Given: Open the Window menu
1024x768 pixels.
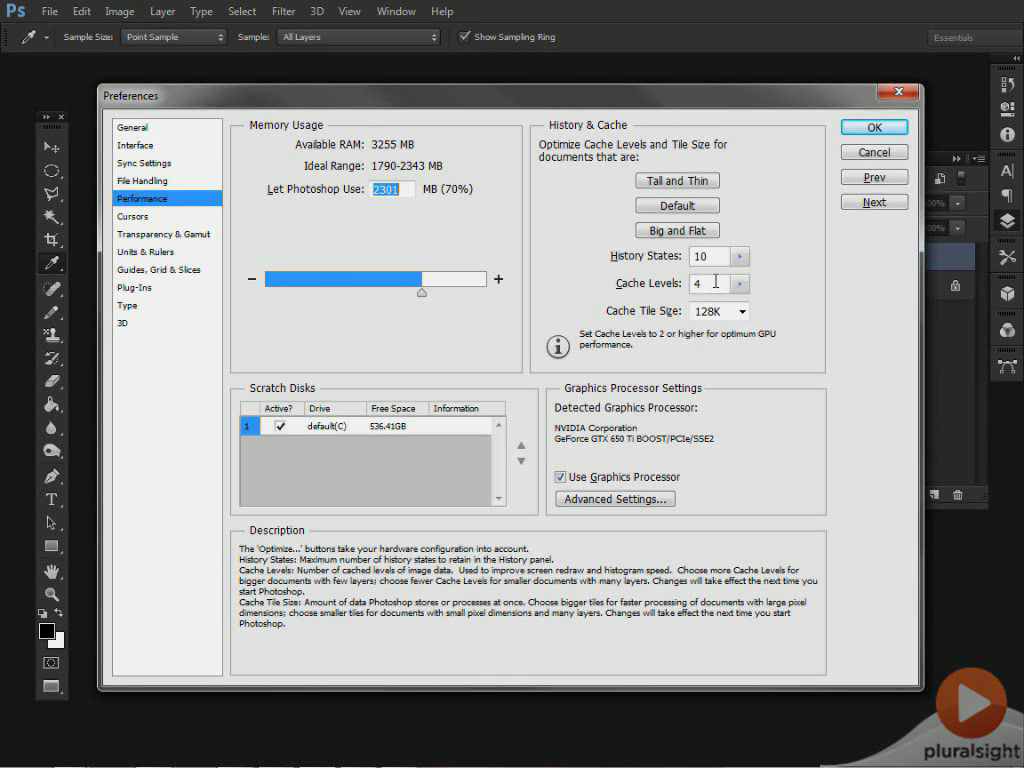Looking at the screenshot, I should coord(396,11).
